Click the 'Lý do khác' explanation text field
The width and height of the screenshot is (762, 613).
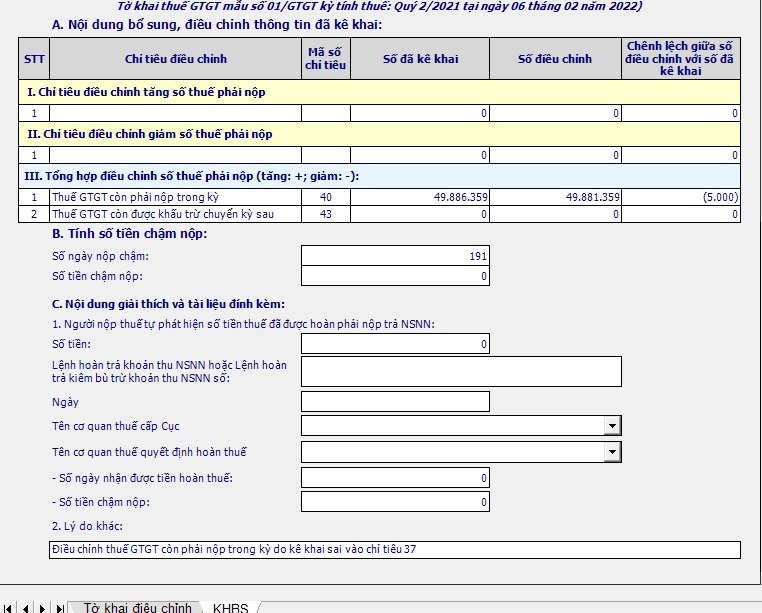tap(395, 549)
